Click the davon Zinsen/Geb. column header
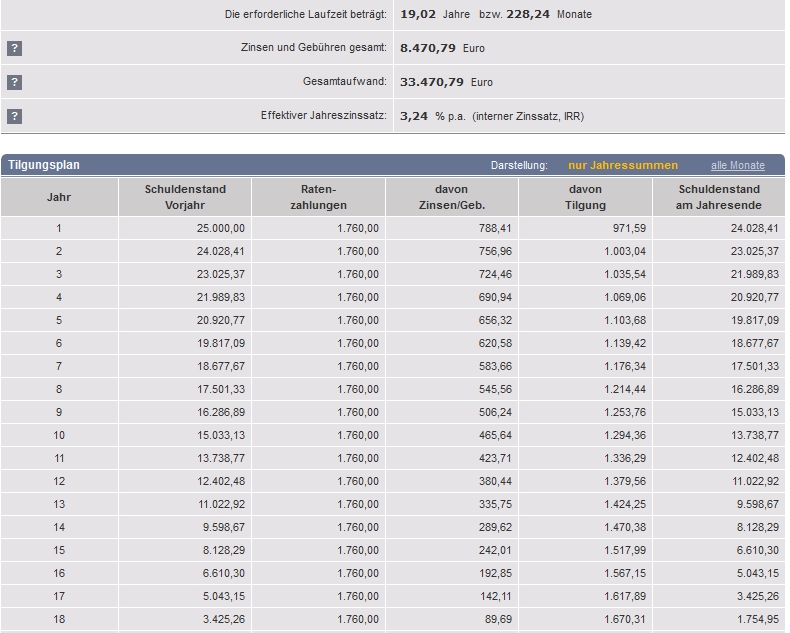Viewport: 790px width, 633px height. (451, 197)
